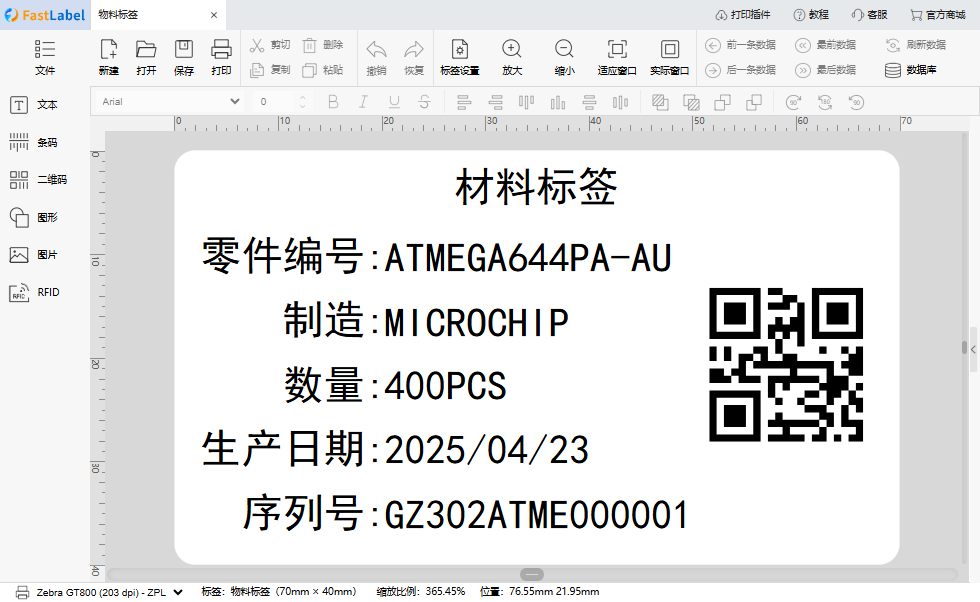This screenshot has width=980, height=602.
Task: Send selected object to back
Action: point(691,102)
